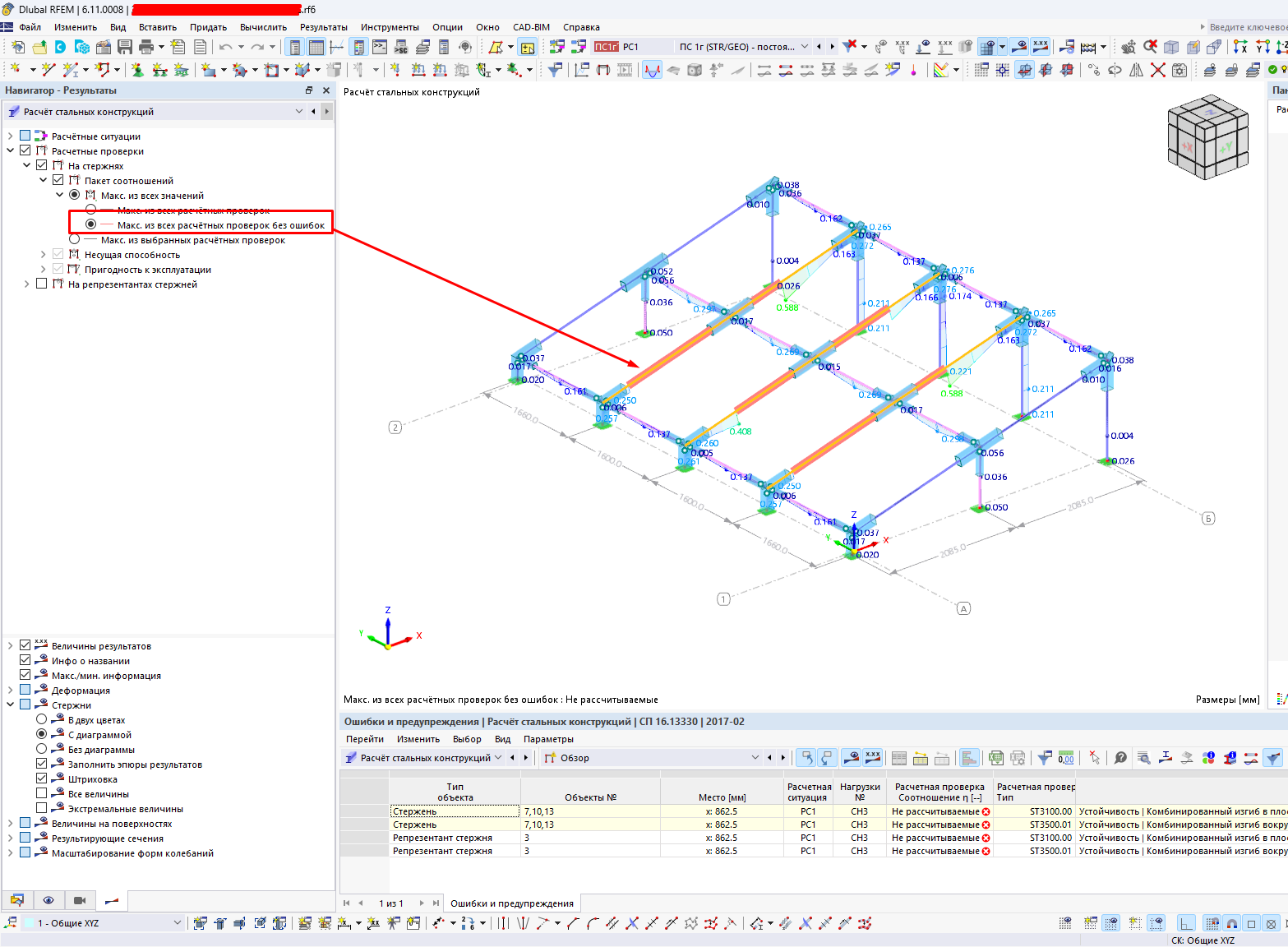Switch to 'Ошибки и предупреждения' tab
The width and height of the screenshot is (1288, 947).
pos(511,903)
